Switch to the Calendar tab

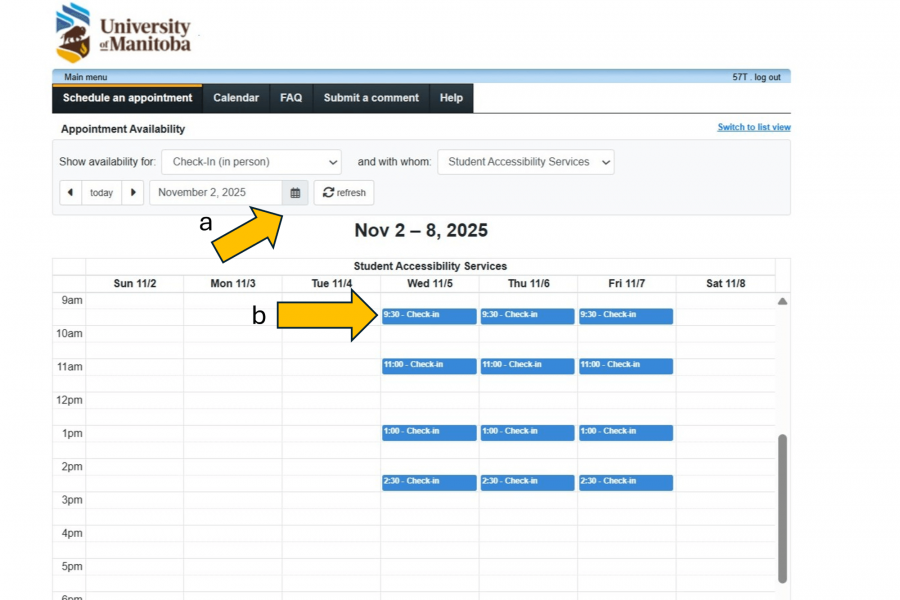(236, 98)
